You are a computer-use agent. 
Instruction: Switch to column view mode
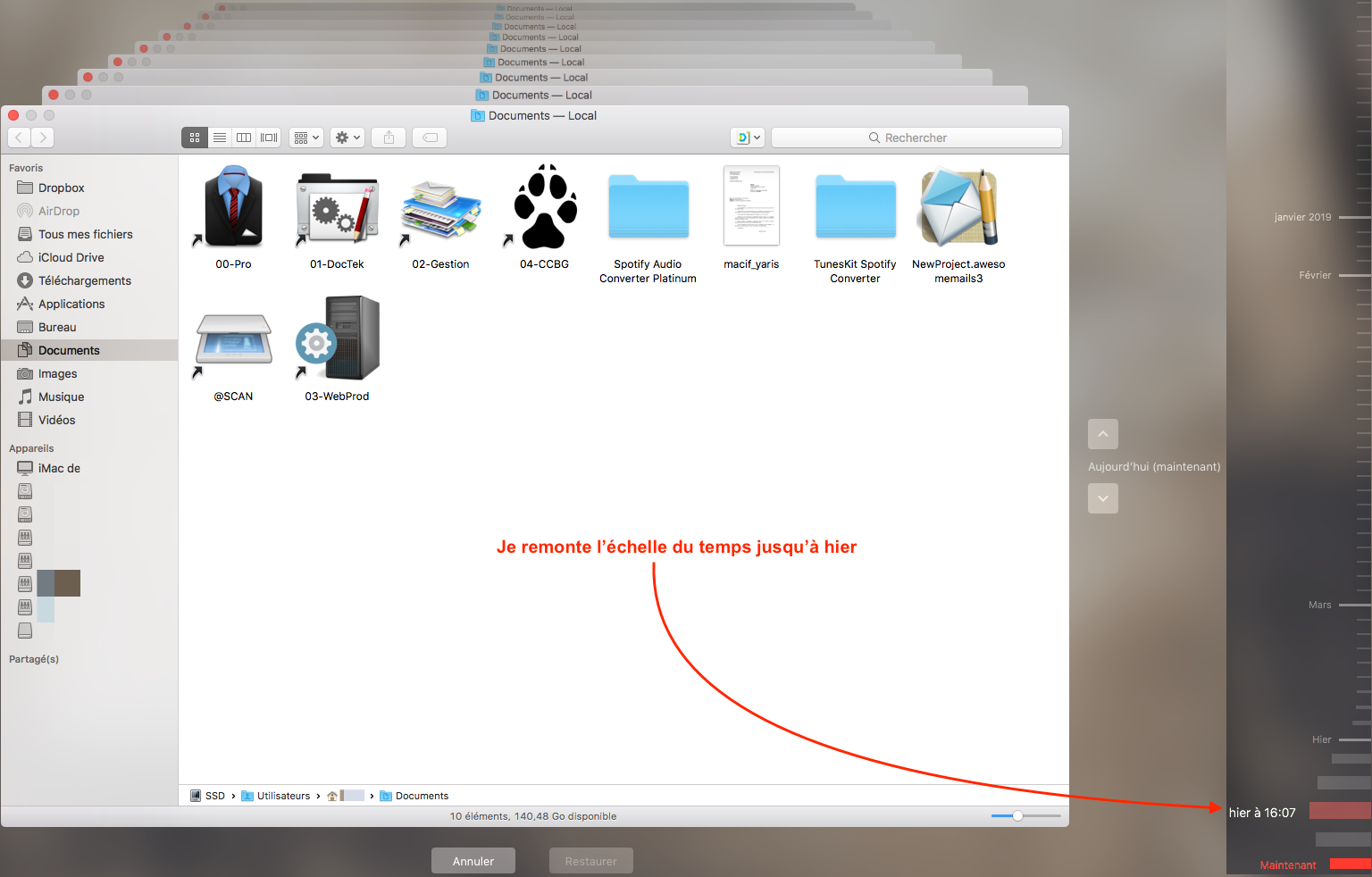click(x=243, y=138)
